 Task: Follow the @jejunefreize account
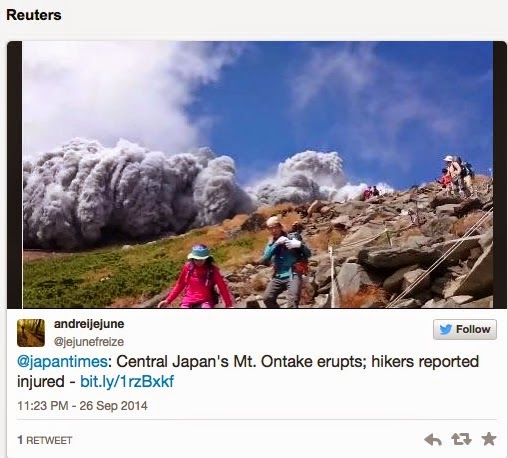tap(465, 329)
